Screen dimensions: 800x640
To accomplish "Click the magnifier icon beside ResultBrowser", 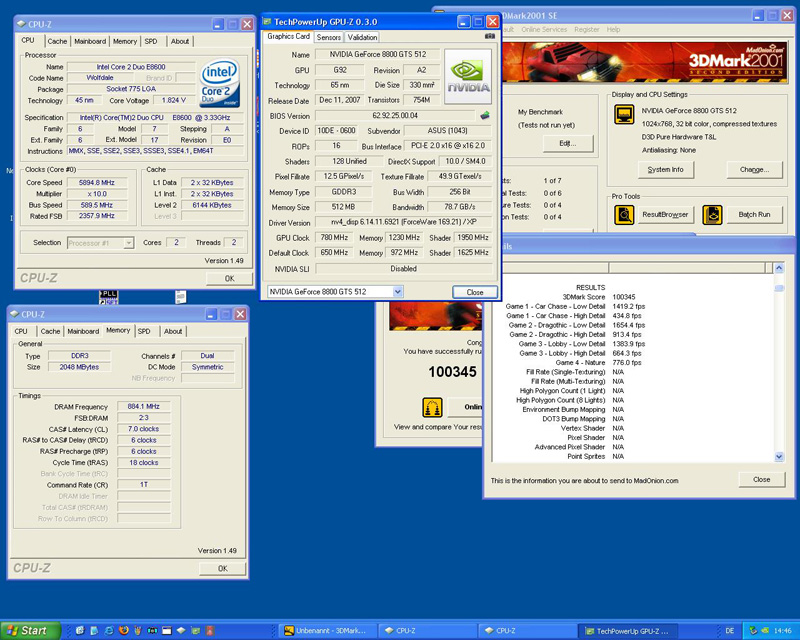I will pyautogui.click(x=624, y=215).
